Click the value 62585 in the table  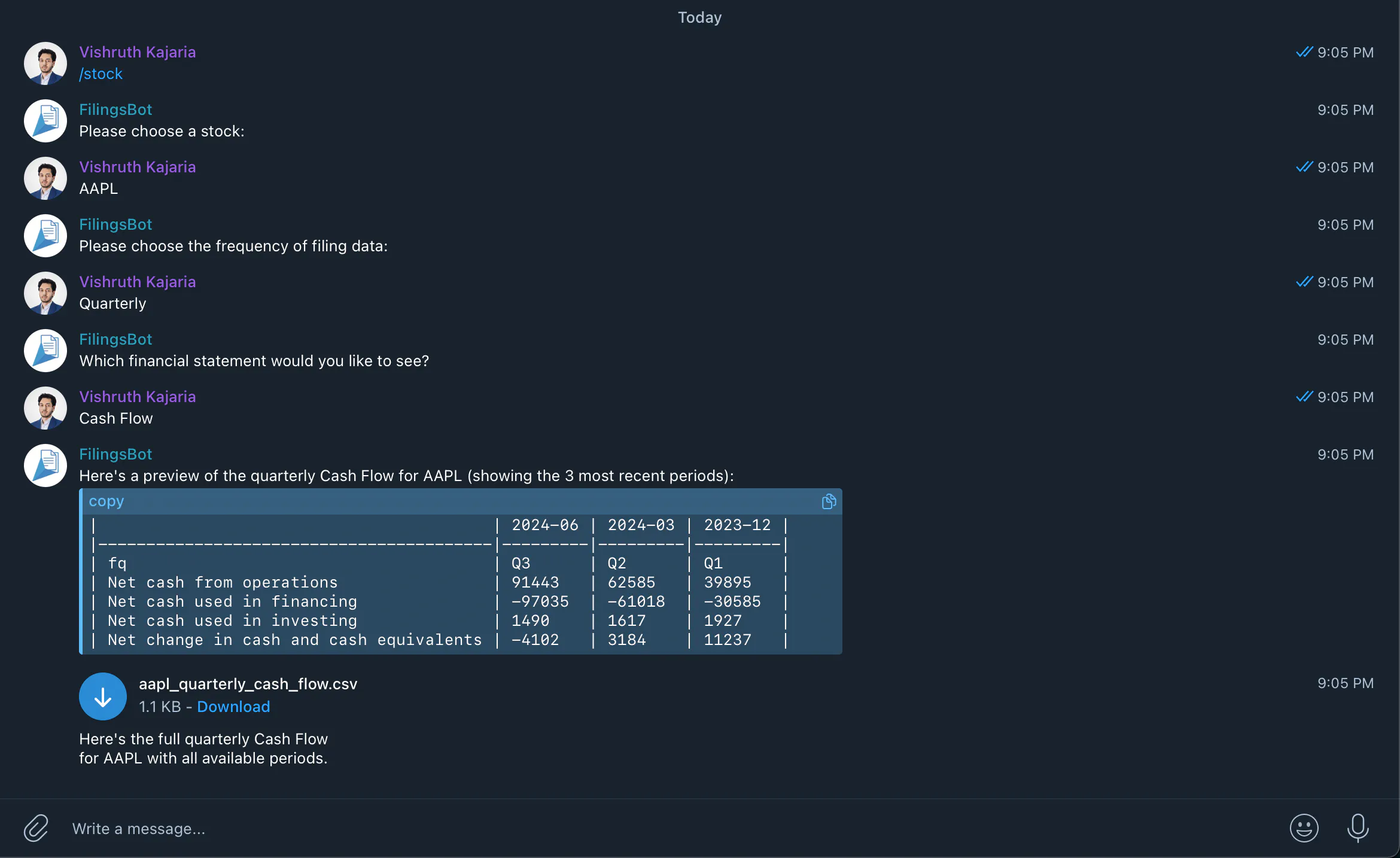[632, 582]
